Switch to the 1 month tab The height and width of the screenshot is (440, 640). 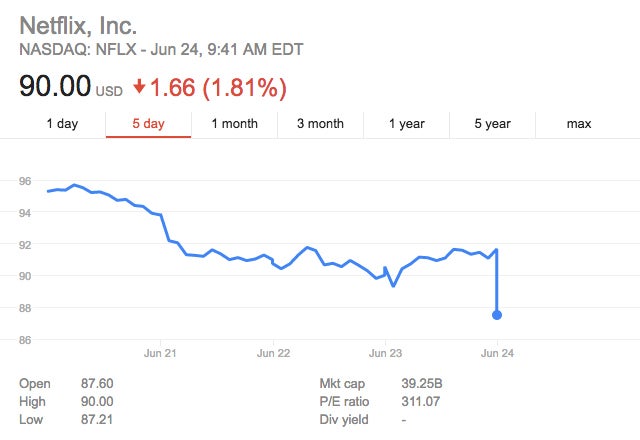(234, 124)
